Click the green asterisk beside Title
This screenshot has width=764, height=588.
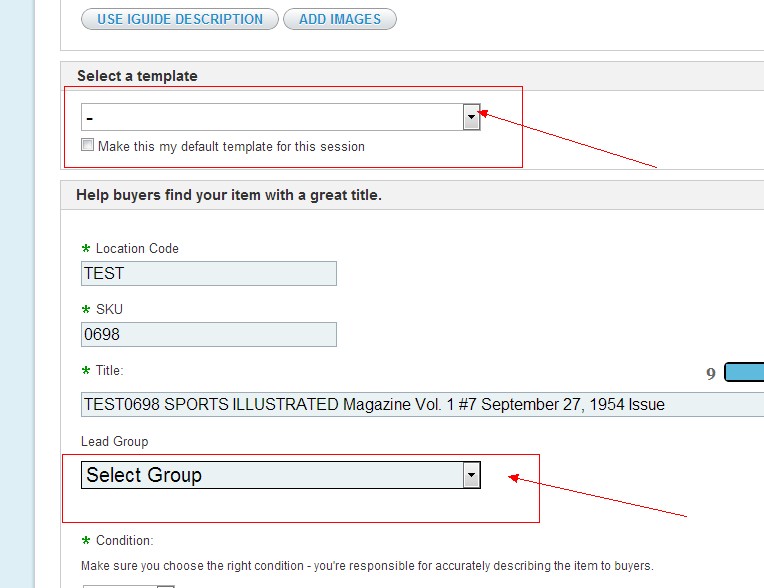tap(86, 371)
